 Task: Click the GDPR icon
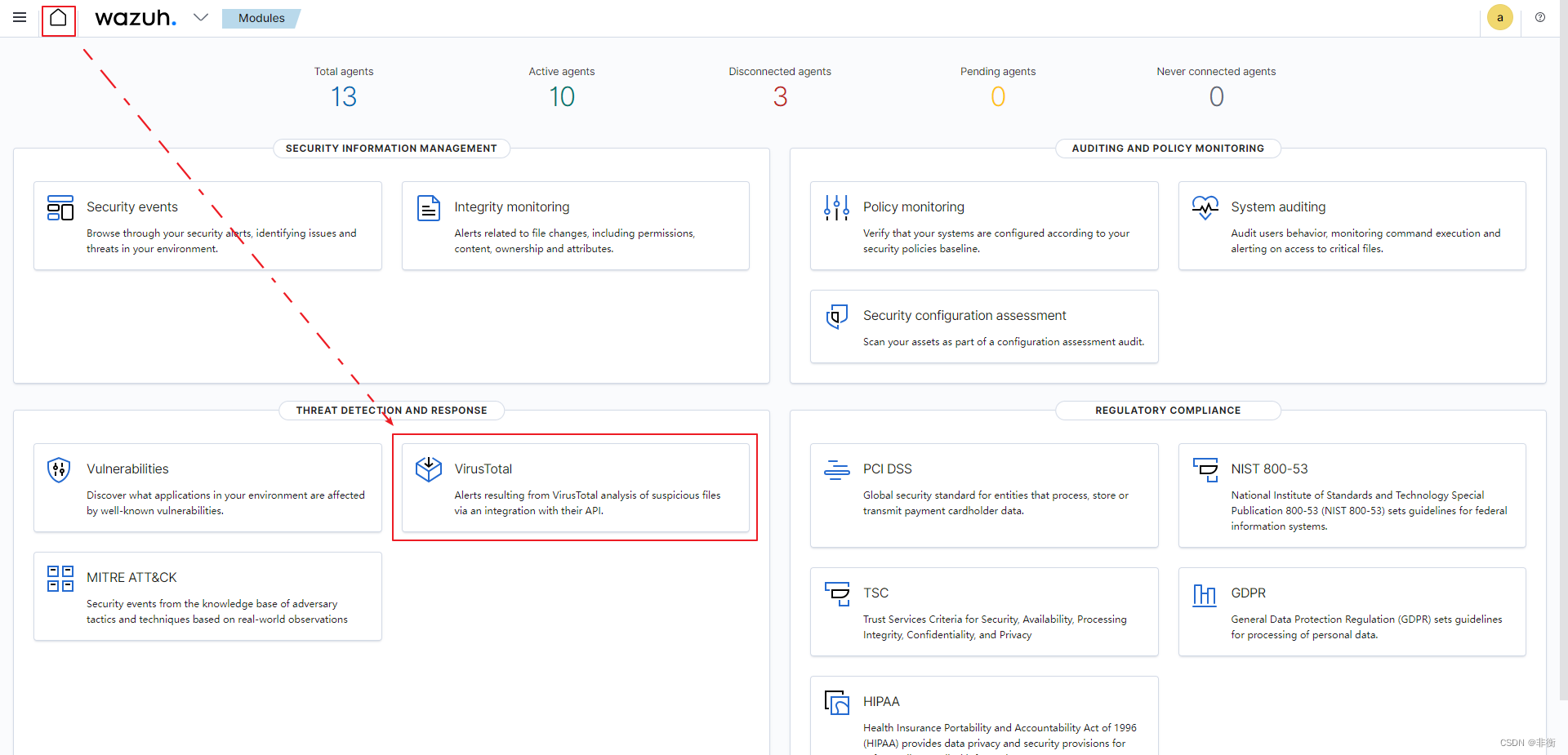point(1205,594)
